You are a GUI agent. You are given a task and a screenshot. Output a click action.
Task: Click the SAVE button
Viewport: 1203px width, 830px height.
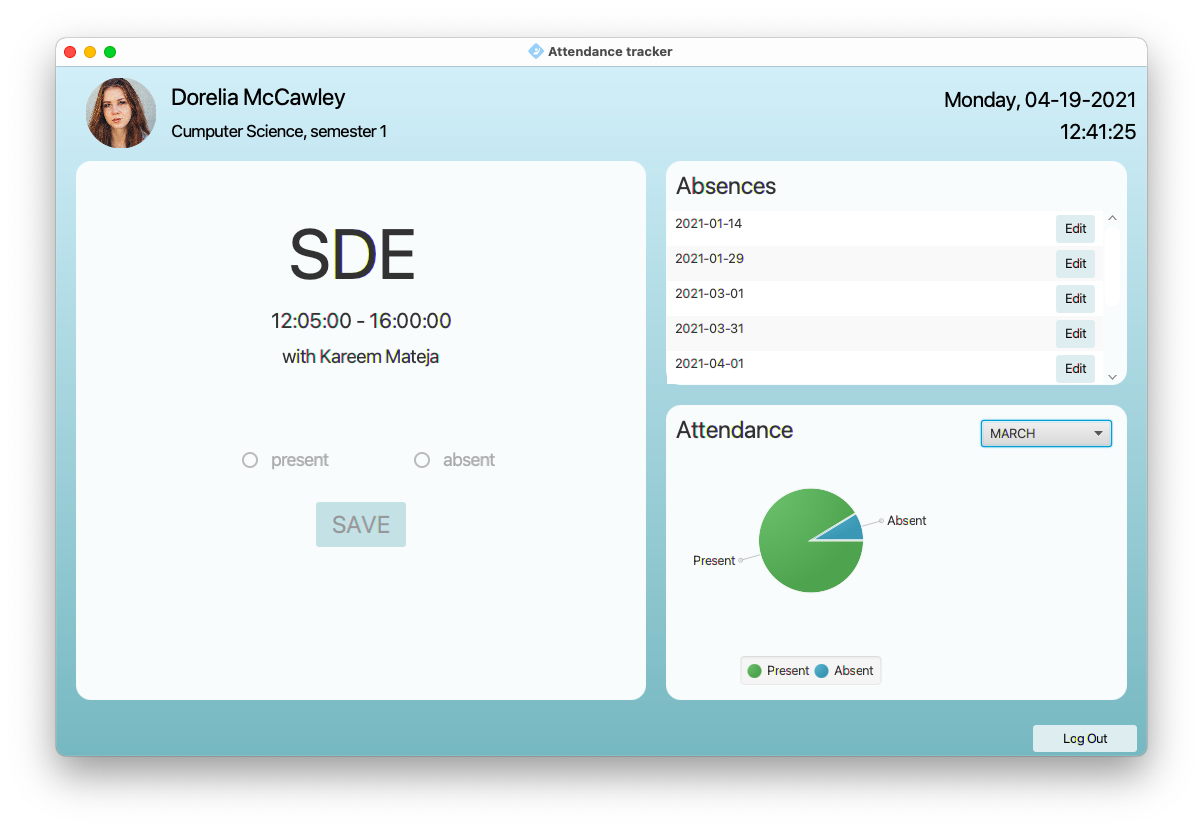tap(361, 525)
